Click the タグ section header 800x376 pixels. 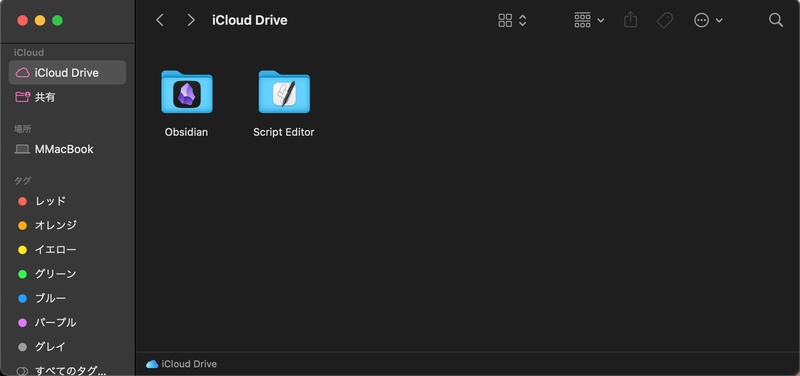pyautogui.click(x=22, y=181)
